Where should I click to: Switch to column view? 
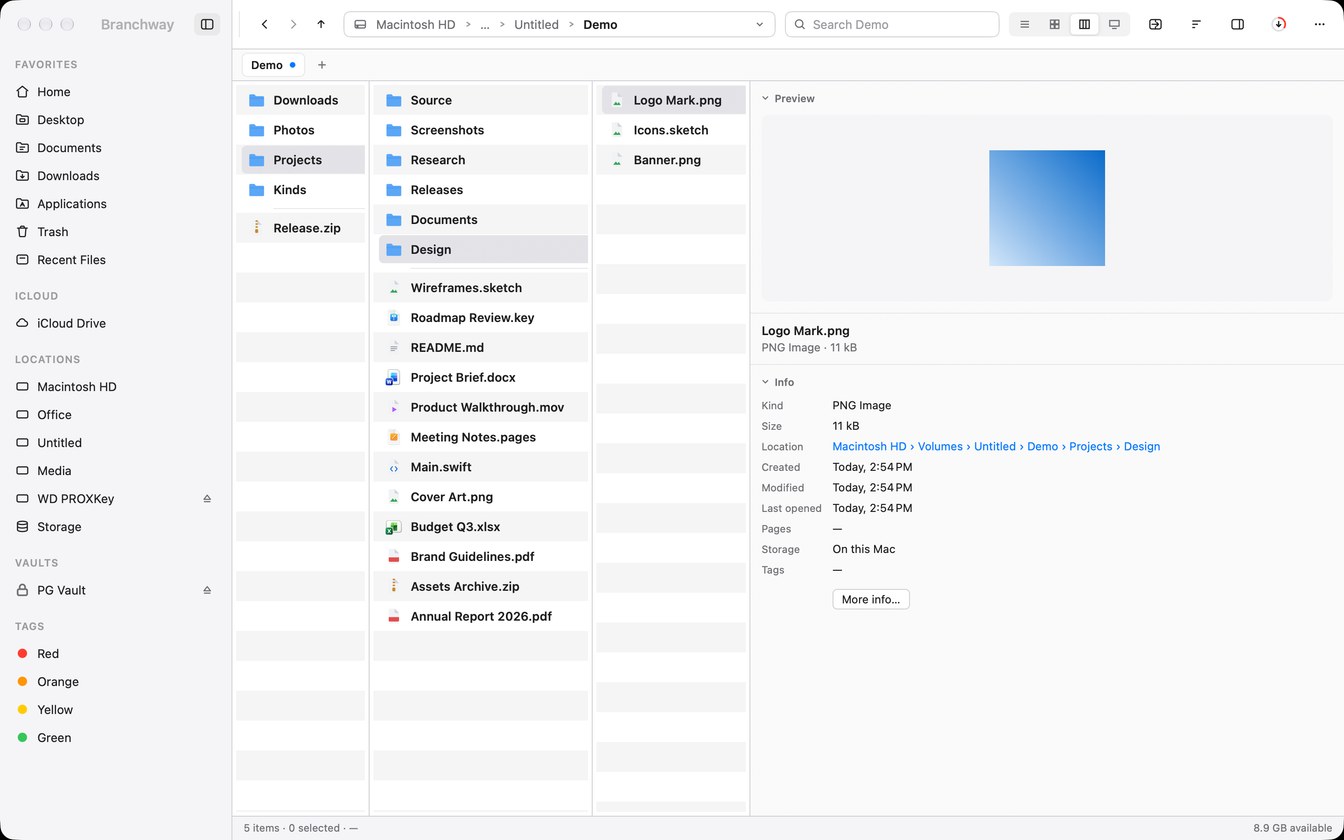pyautogui.click(x=1084, y=24)
